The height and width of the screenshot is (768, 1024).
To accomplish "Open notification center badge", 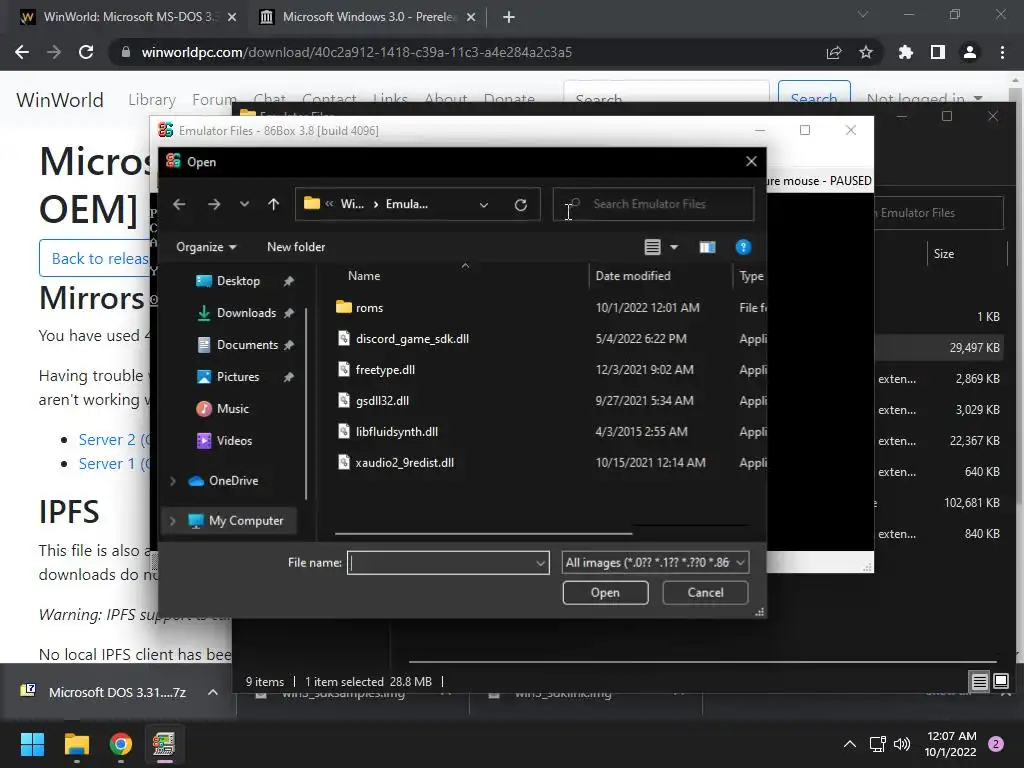I will [996, 744].
